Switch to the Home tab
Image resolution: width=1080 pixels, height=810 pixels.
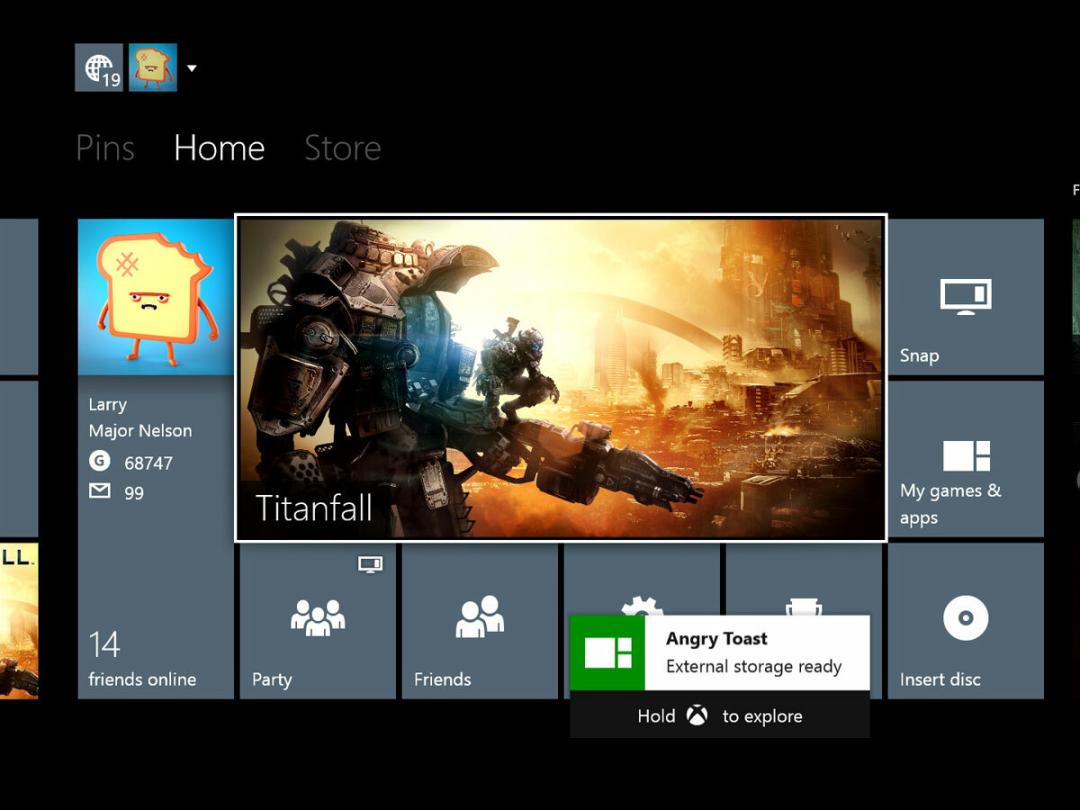219,147
